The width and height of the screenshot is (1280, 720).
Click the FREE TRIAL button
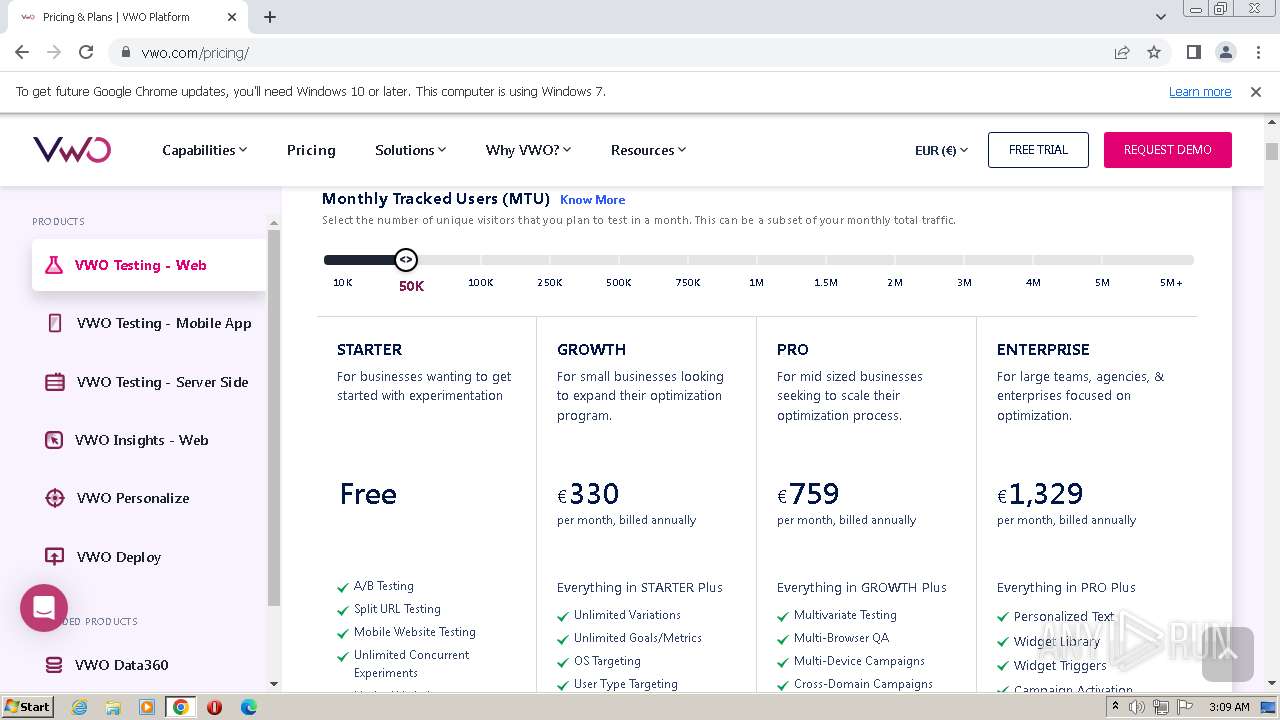[x=1038, y=150]
